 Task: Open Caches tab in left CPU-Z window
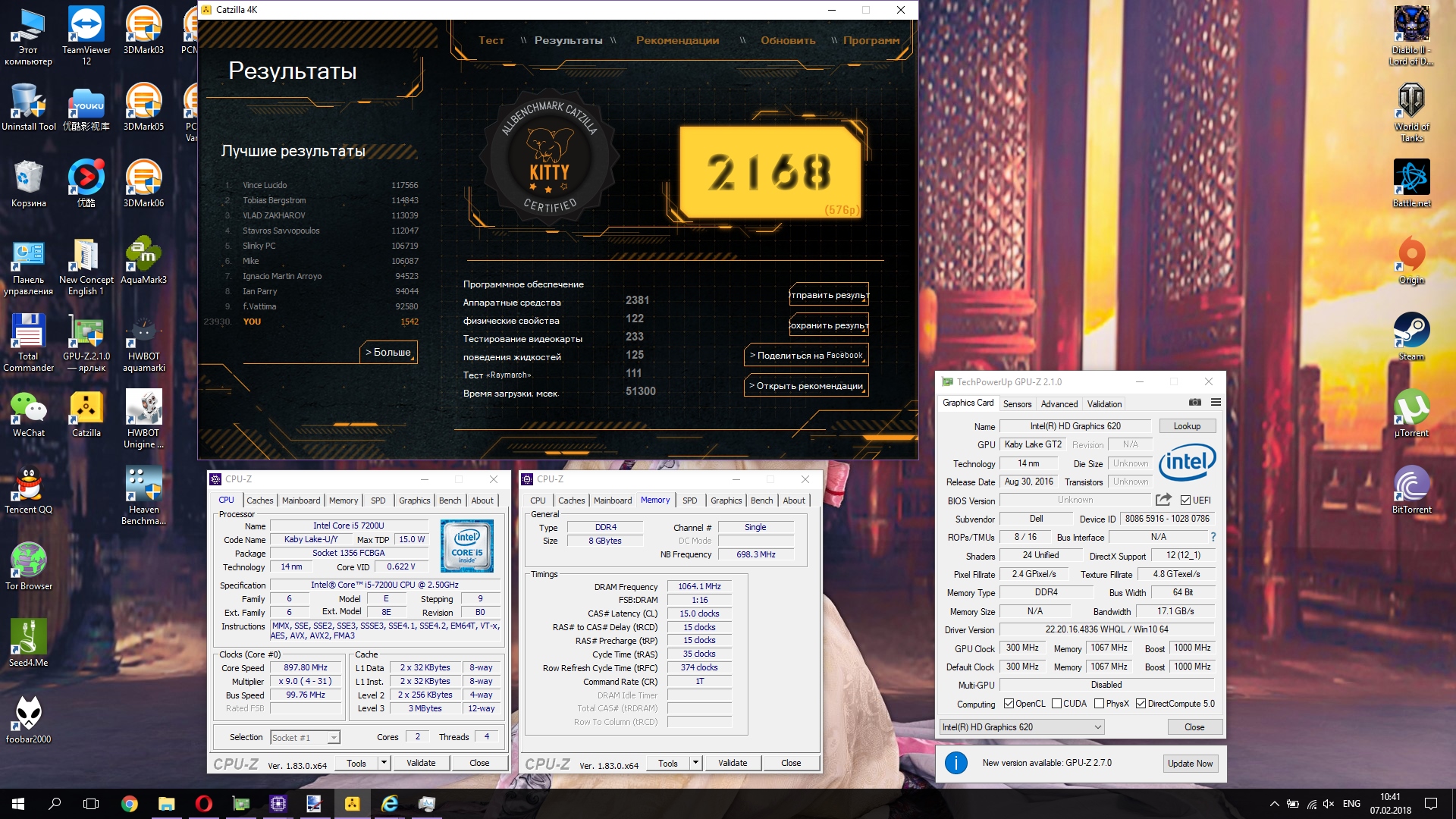point(259,500)
